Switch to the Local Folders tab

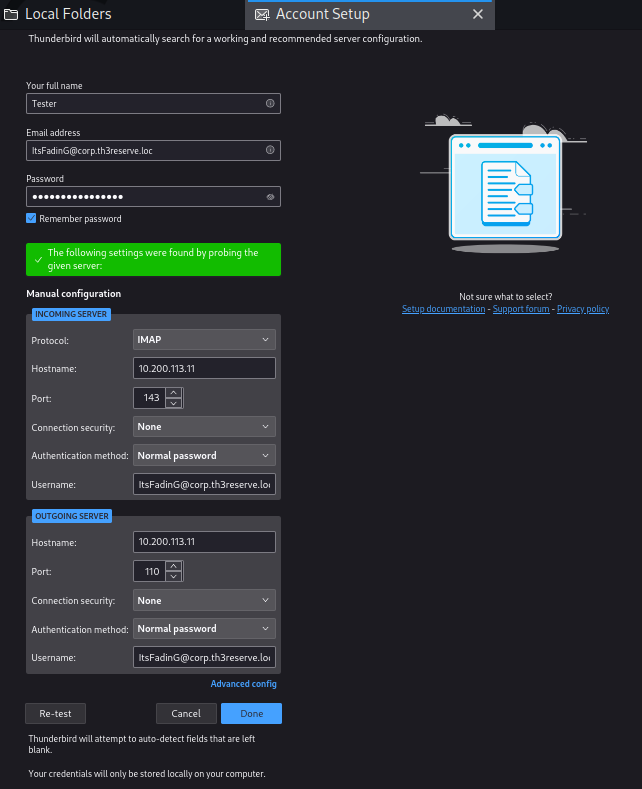click(68, 14)
